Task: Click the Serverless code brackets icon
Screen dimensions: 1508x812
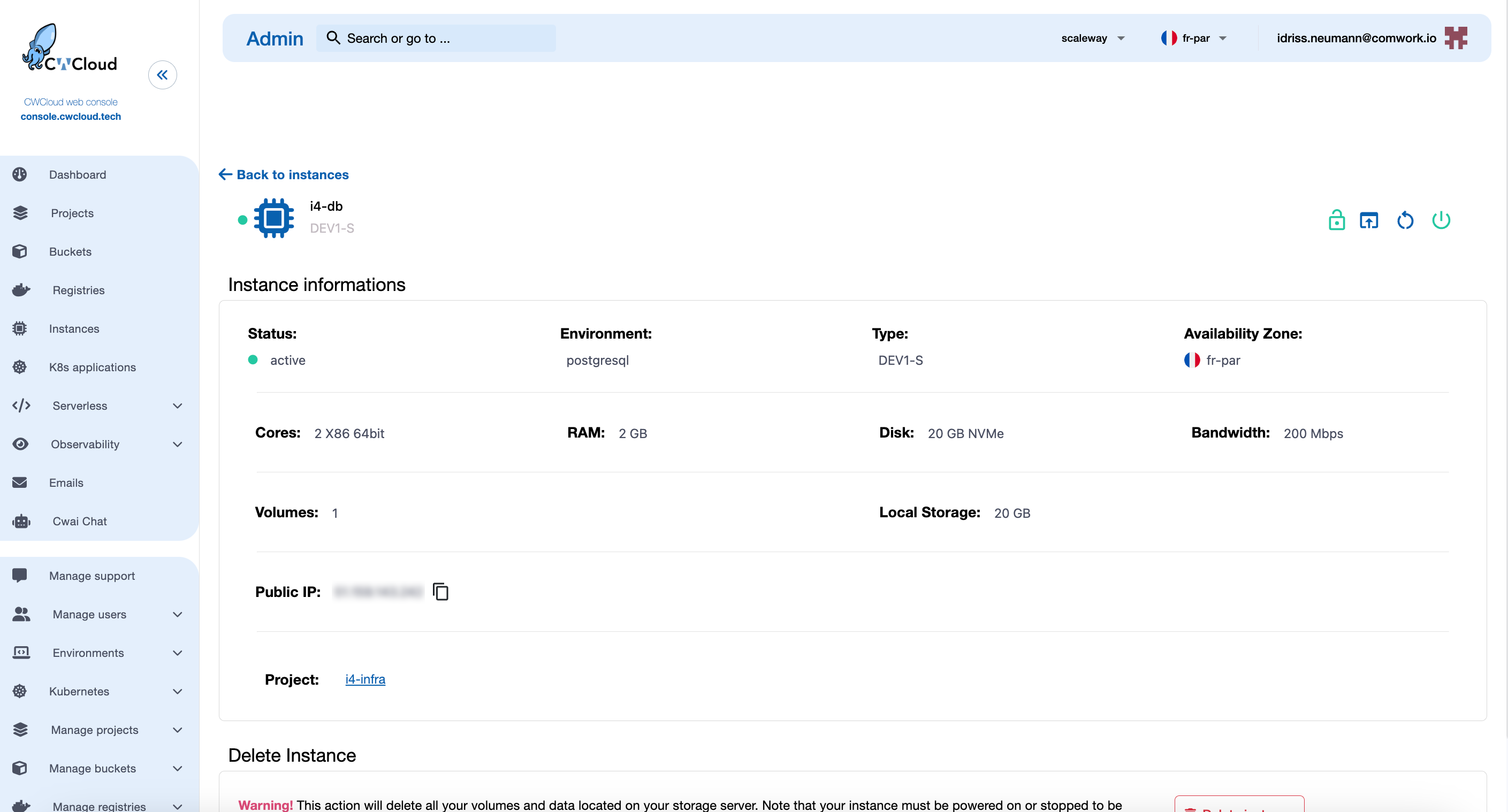Action: click(21, 405)
